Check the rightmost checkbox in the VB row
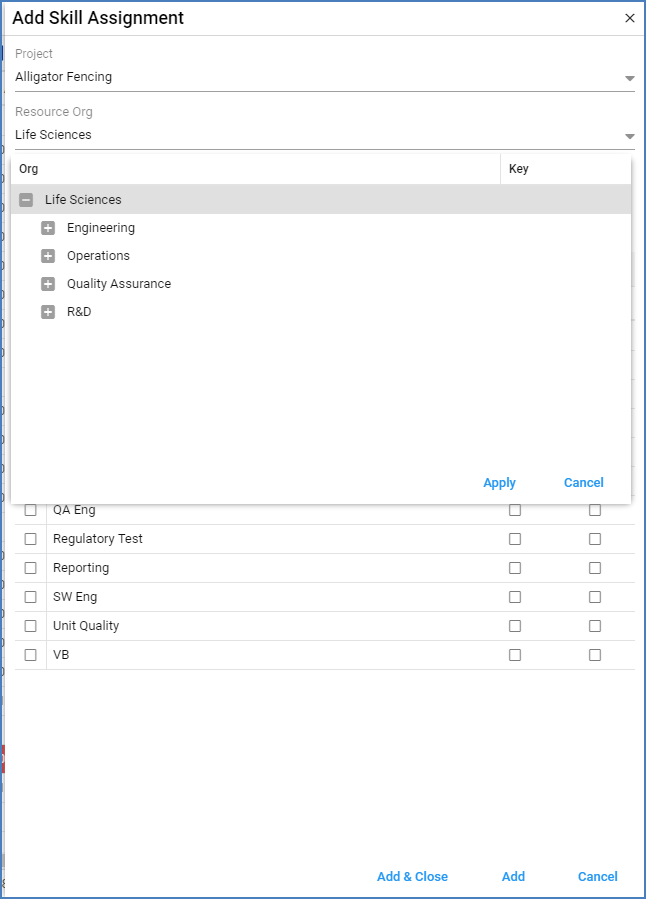 [x=595, y=655]
